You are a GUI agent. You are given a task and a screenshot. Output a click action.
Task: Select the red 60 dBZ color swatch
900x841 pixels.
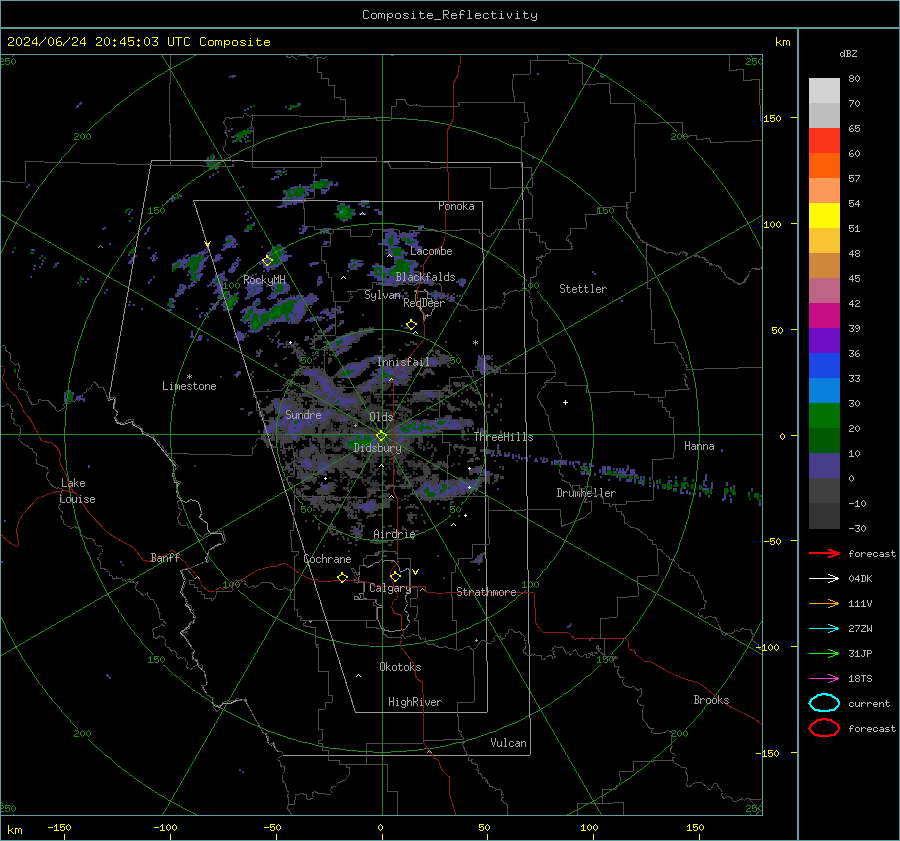[x=824, y=141]
